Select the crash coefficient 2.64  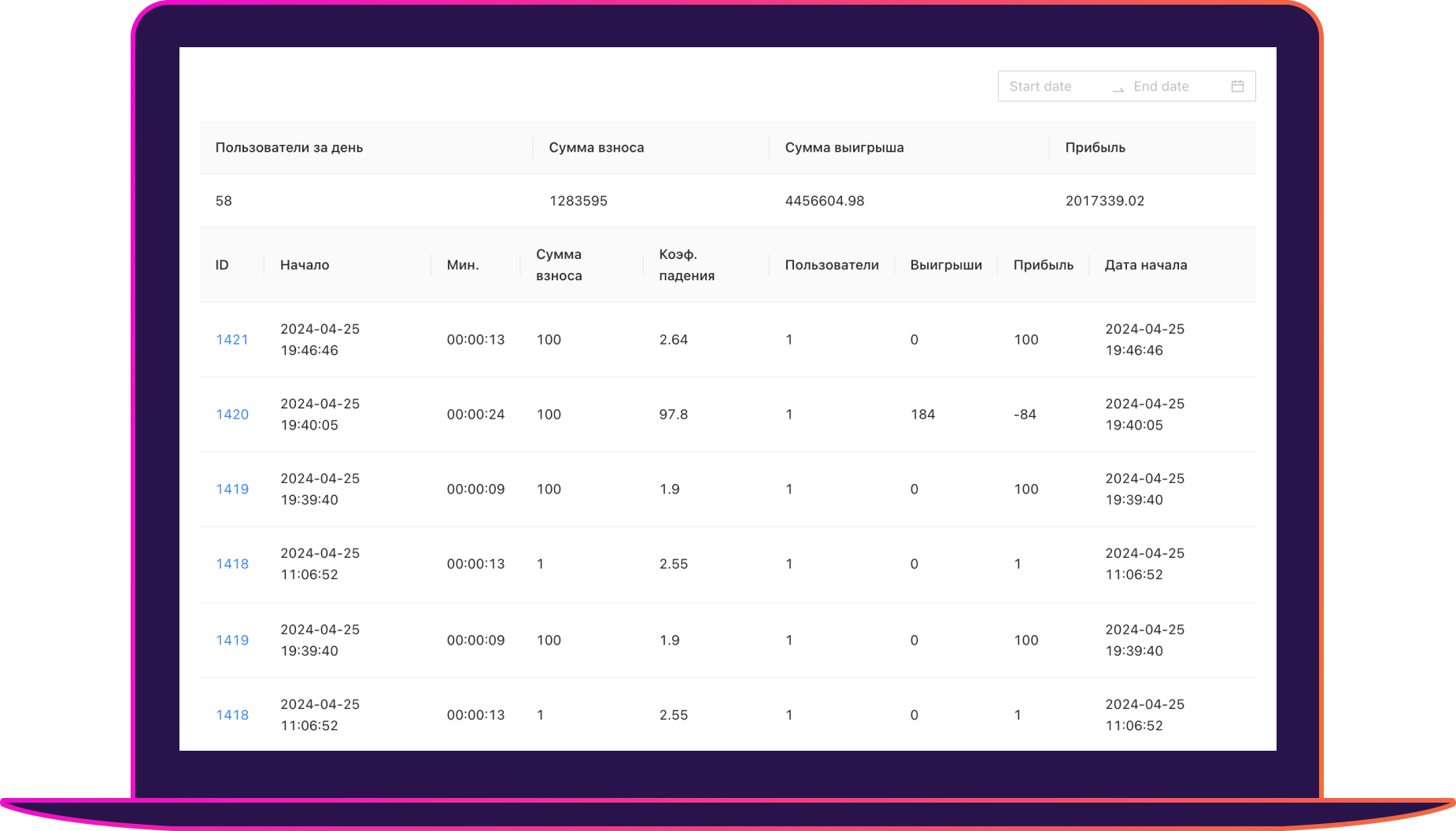click(x=674, y=340)
